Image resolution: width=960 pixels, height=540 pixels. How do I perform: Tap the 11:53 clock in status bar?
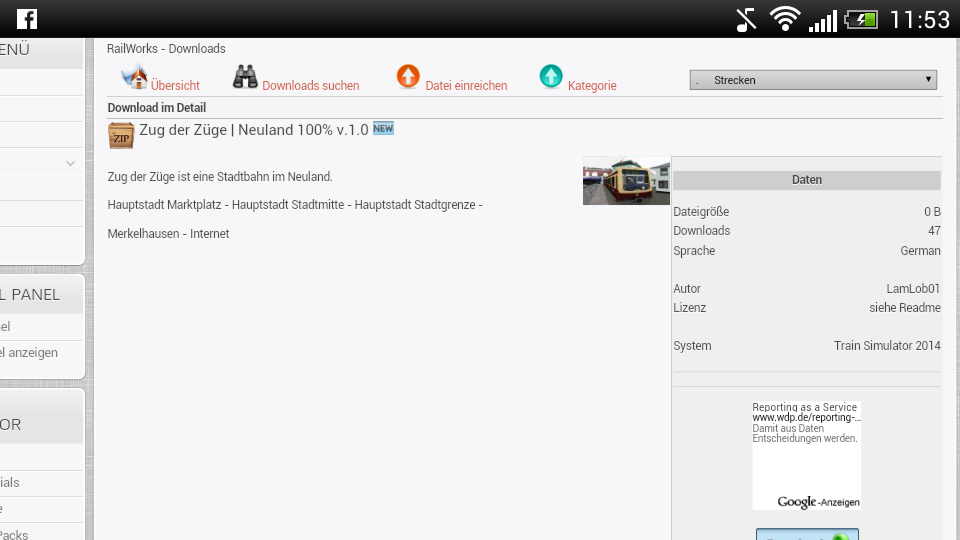pos(920,20)
